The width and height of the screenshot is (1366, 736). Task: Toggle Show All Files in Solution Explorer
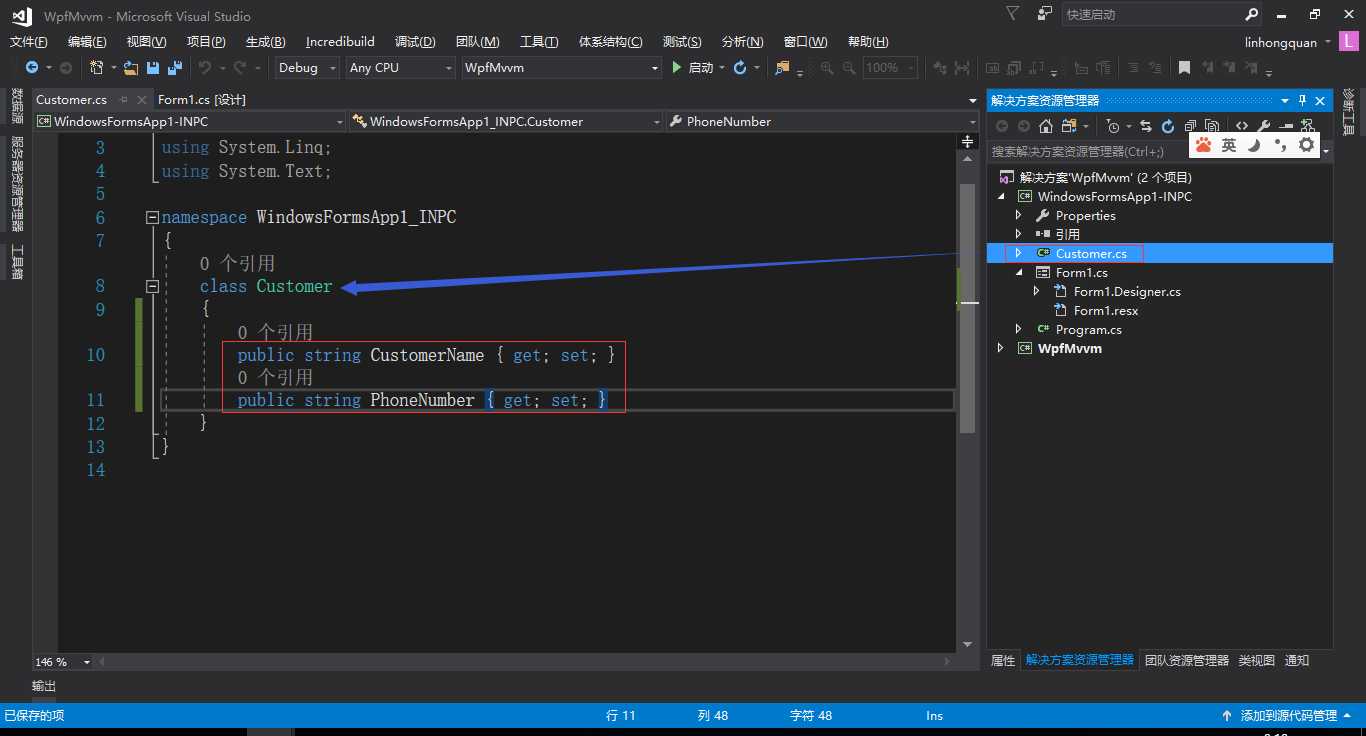click(x=1212, y=126)
